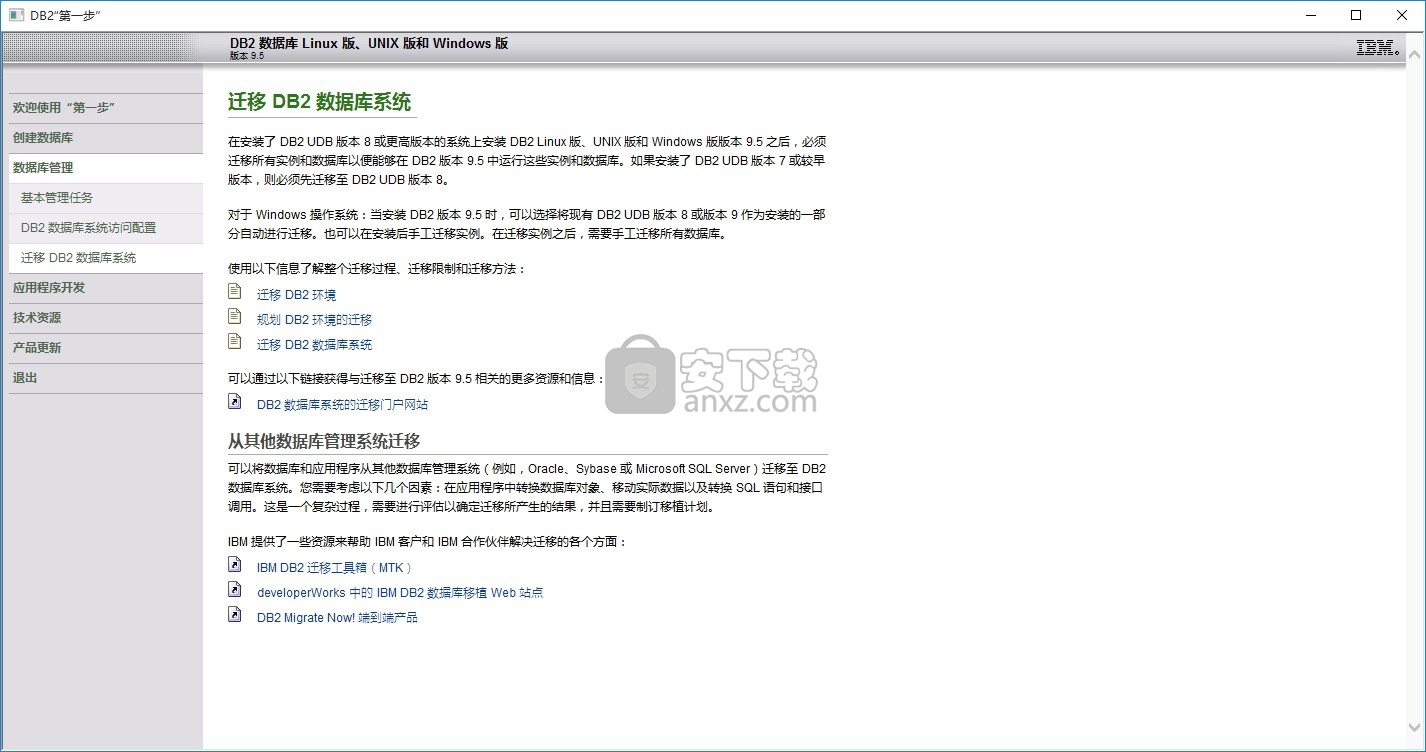Click external-link icon beside developerWorks link

[x=235, y=590]
